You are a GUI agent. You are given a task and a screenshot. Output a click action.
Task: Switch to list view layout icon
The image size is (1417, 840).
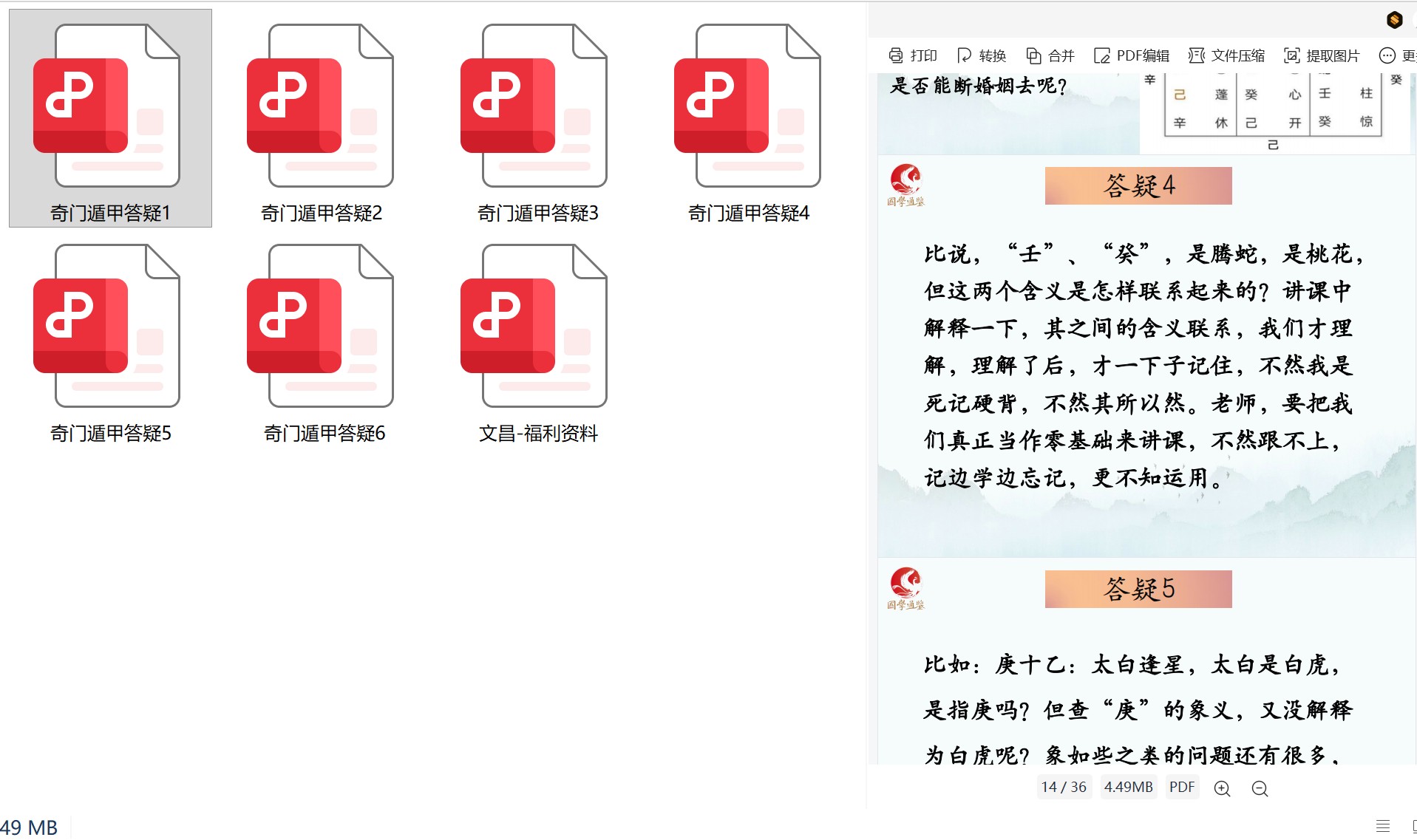tap(1382, 826)
